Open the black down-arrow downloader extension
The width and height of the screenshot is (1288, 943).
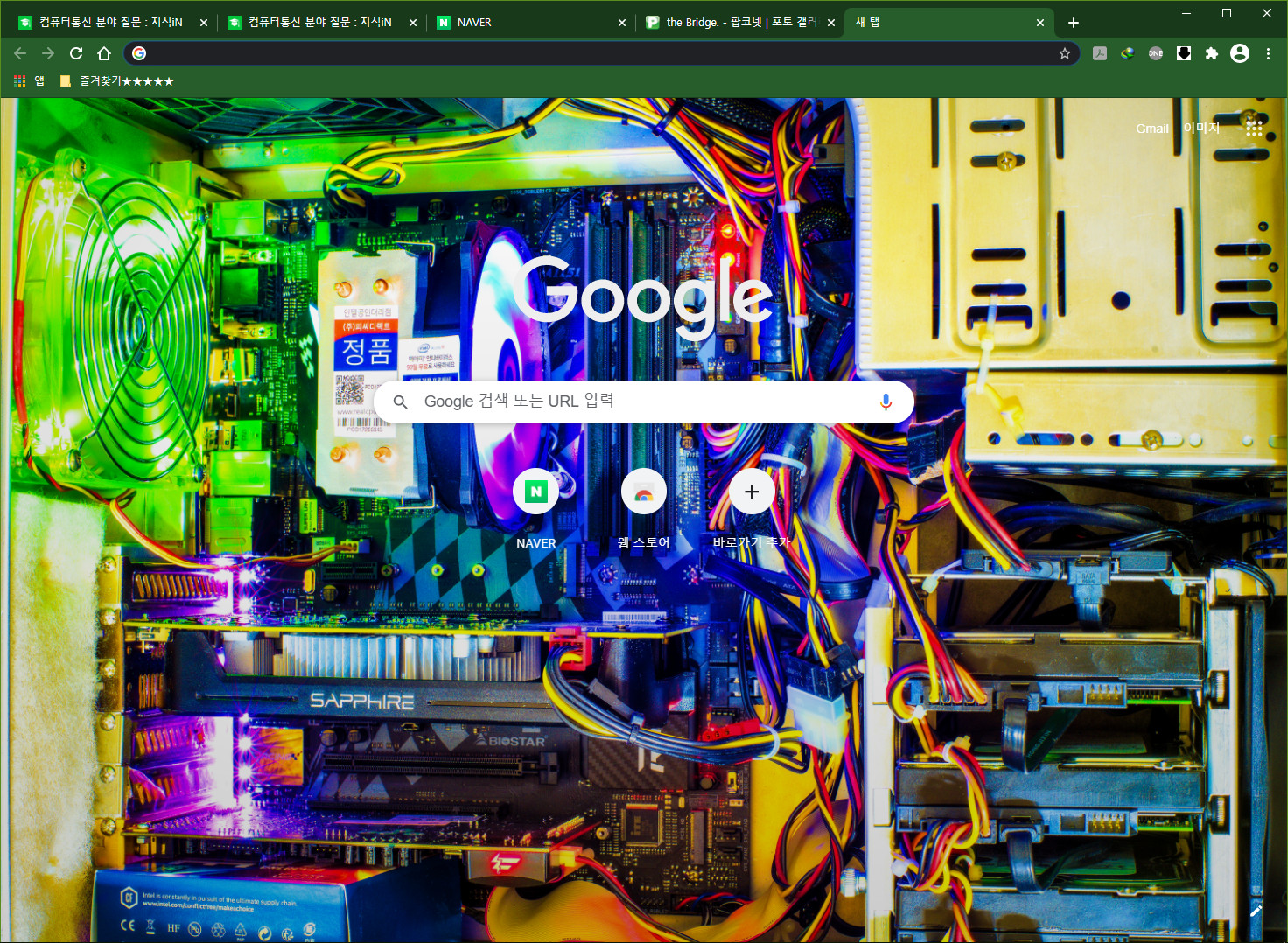click(x=1184, y=53)
